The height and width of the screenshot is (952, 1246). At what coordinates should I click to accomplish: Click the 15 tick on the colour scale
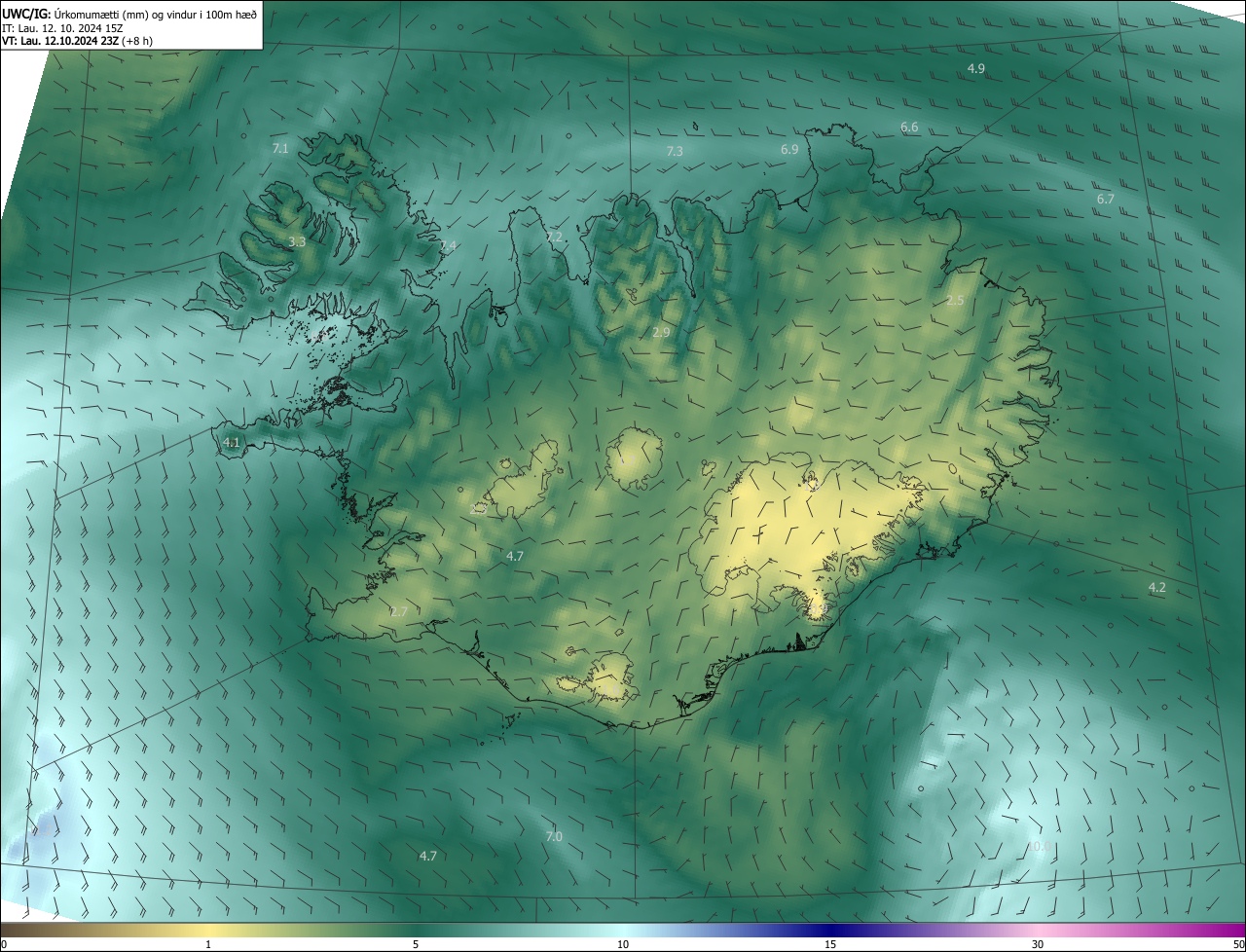point(830,944)
